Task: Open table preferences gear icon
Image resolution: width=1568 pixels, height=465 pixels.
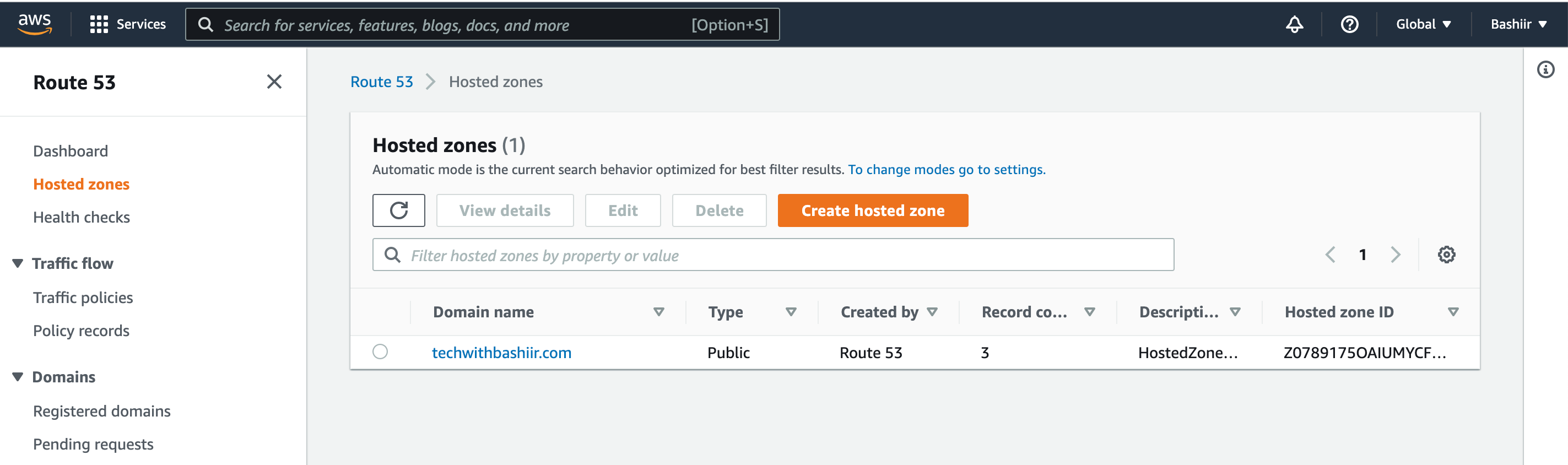Action: pos(1446,255)
